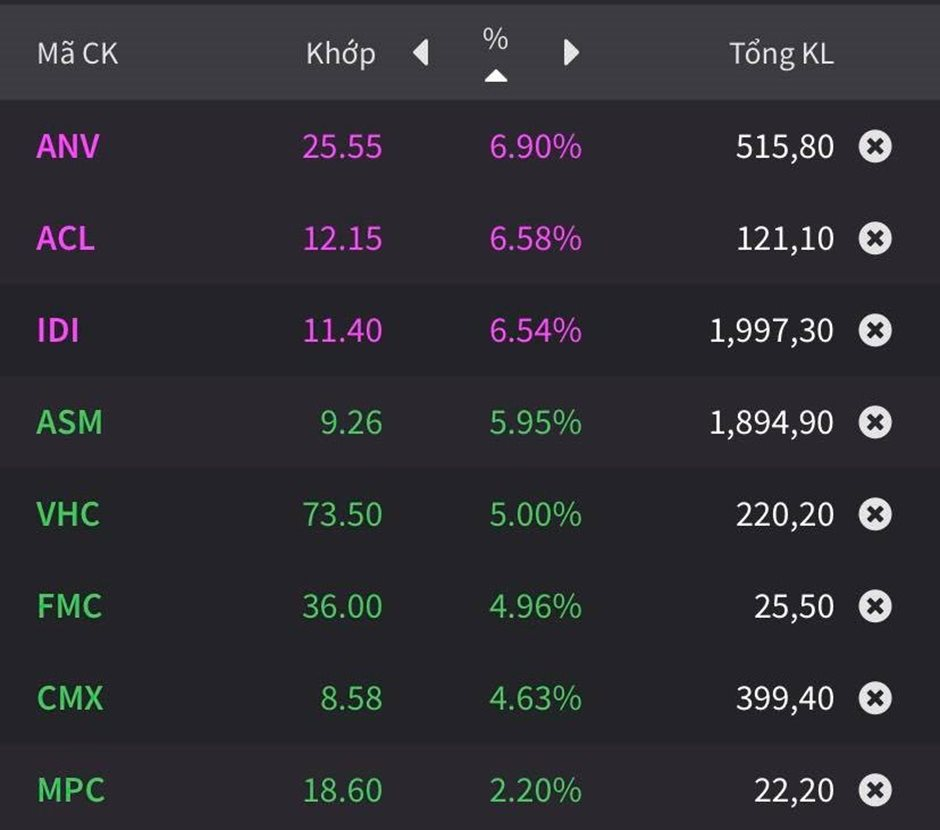
Task: Click the FMC total volume 25,50
Action: click(x=794, y=606)
